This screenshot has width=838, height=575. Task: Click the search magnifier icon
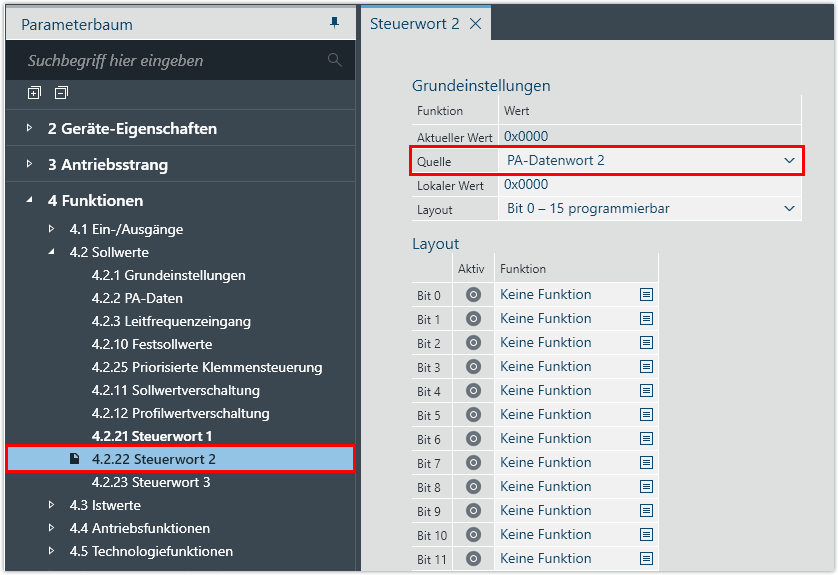pos(335,60)
